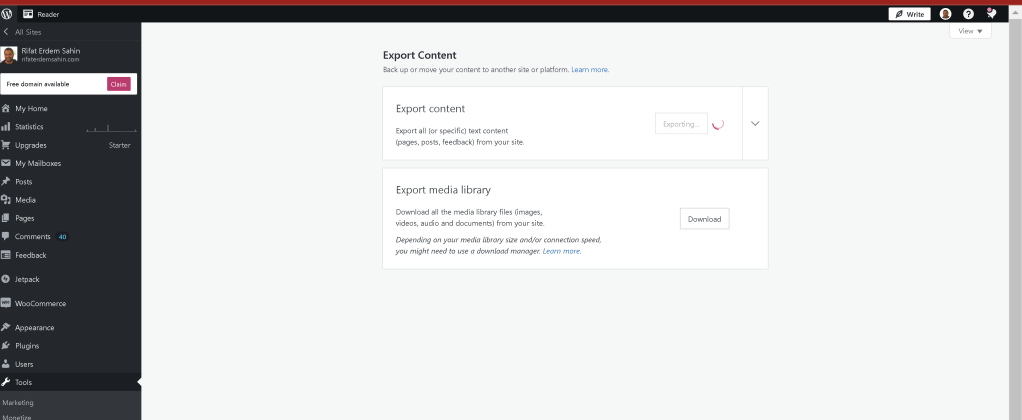Open Jetpack menu item
This screenshot has width=1022, height=420.
coord(70,279)
